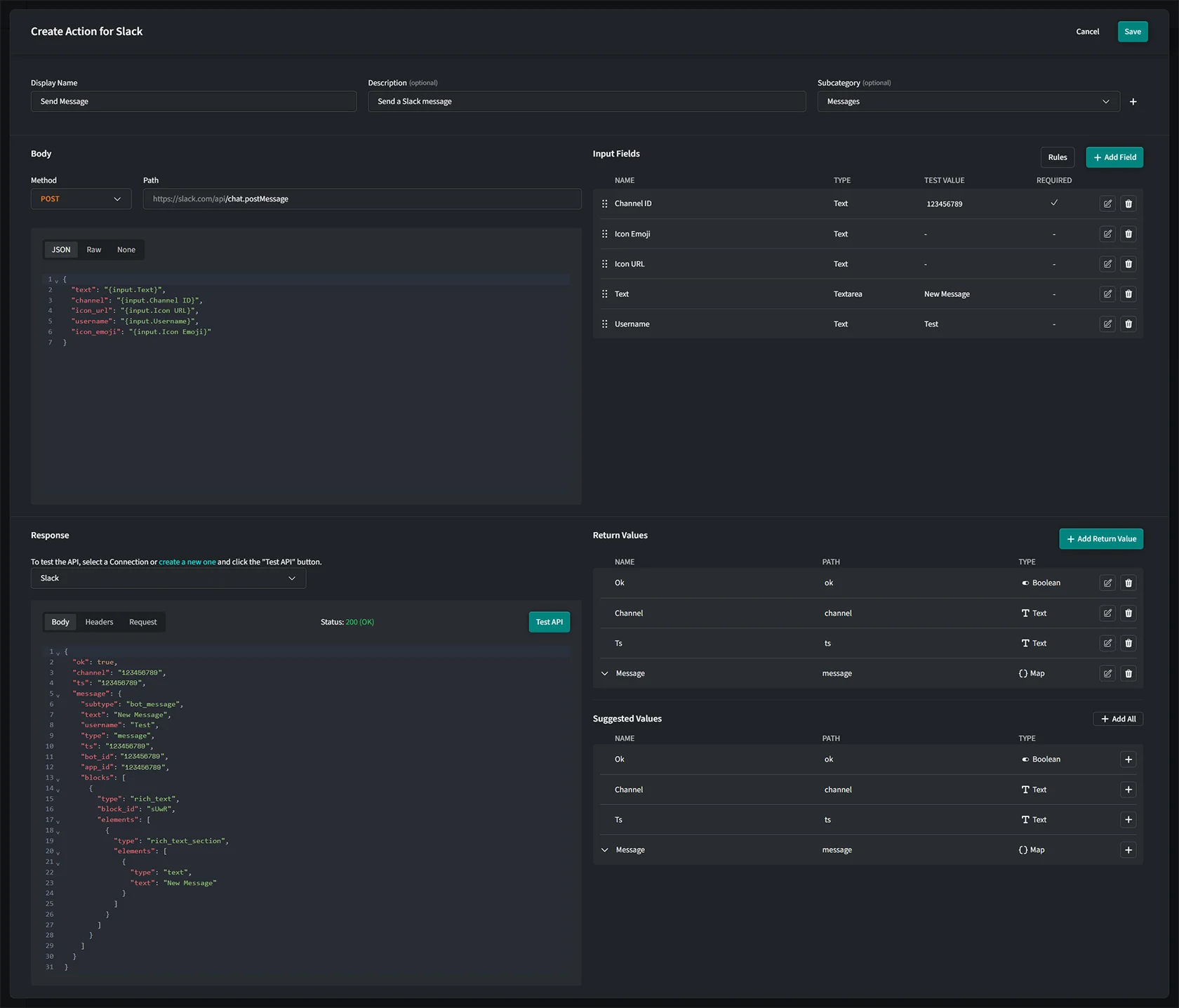Click the drag handle beside Username field

[x=604, y=324]
